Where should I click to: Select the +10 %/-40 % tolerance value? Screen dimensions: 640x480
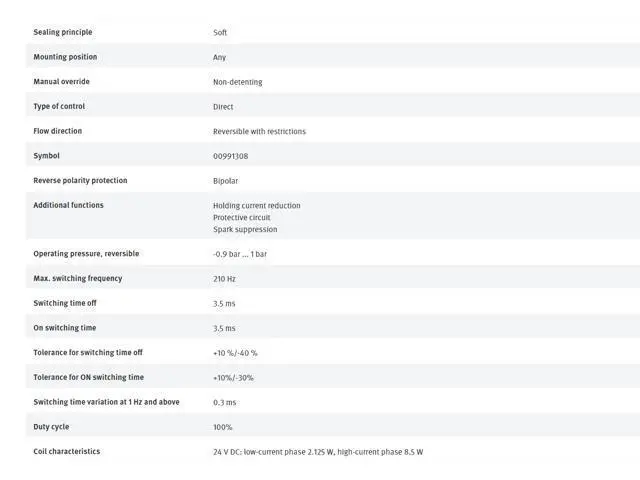pyautogui.click(x=235, y=353)
